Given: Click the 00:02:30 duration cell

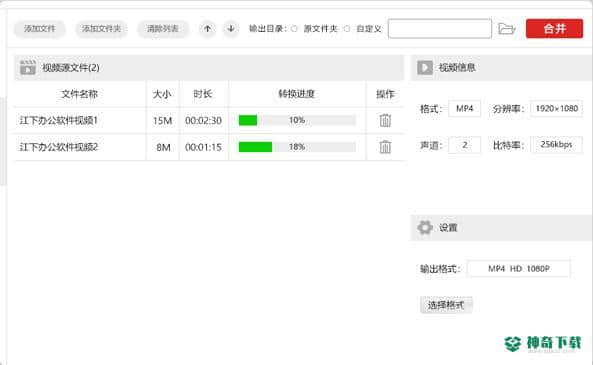Looking at the screenshot, I should (203, 121).
